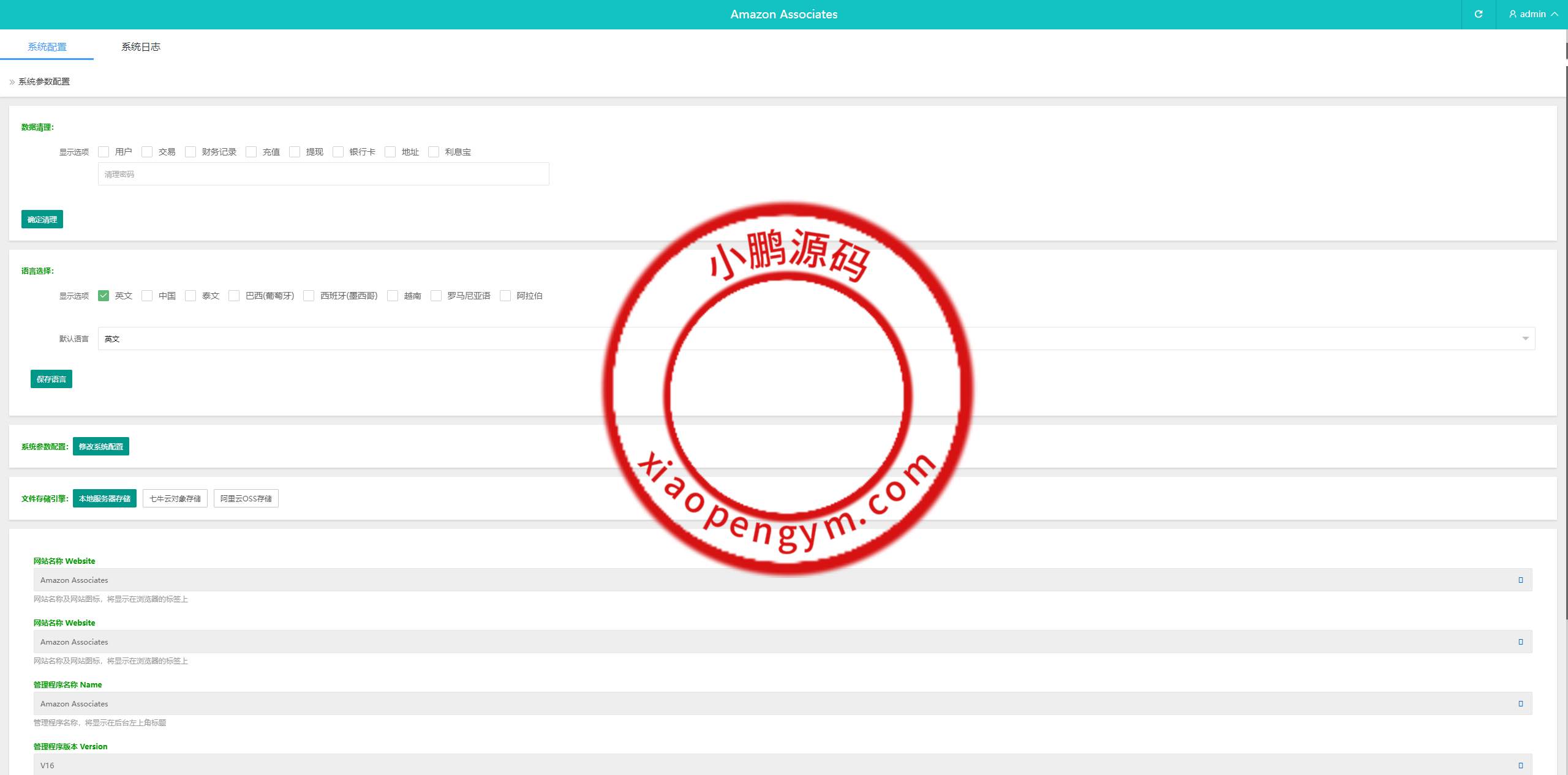
Task: Click the refresh icon in the header
Action: pyautogui.click(x=1478, y=14)
